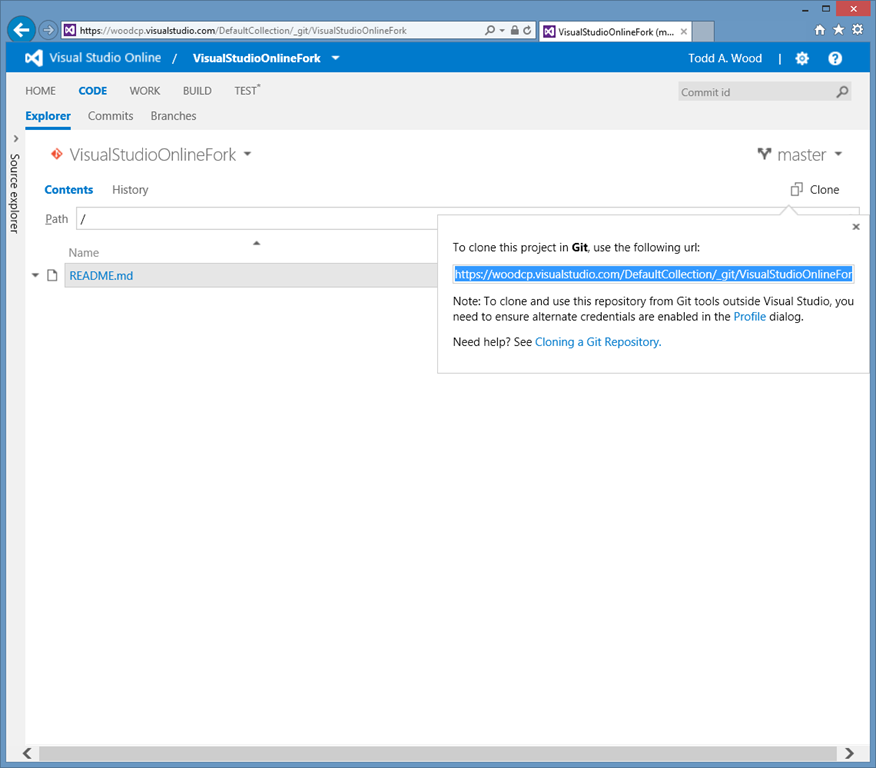876x768 pixels.
Task: Open the master branch dropdown arrow
Action: tap(838, 154)
